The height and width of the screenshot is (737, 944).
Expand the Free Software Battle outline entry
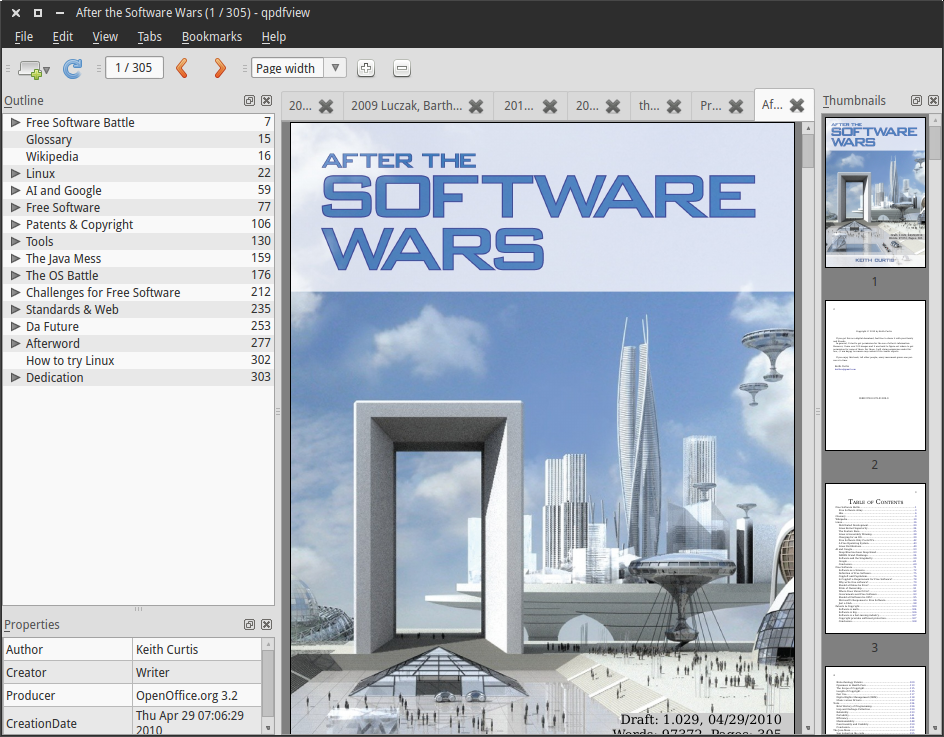(x=16, y=122)
